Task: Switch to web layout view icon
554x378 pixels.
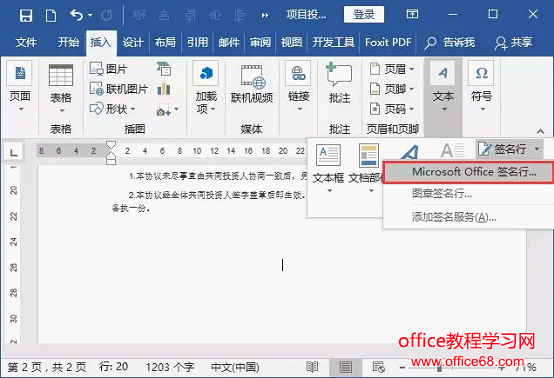Action: (x=379, y=367)
